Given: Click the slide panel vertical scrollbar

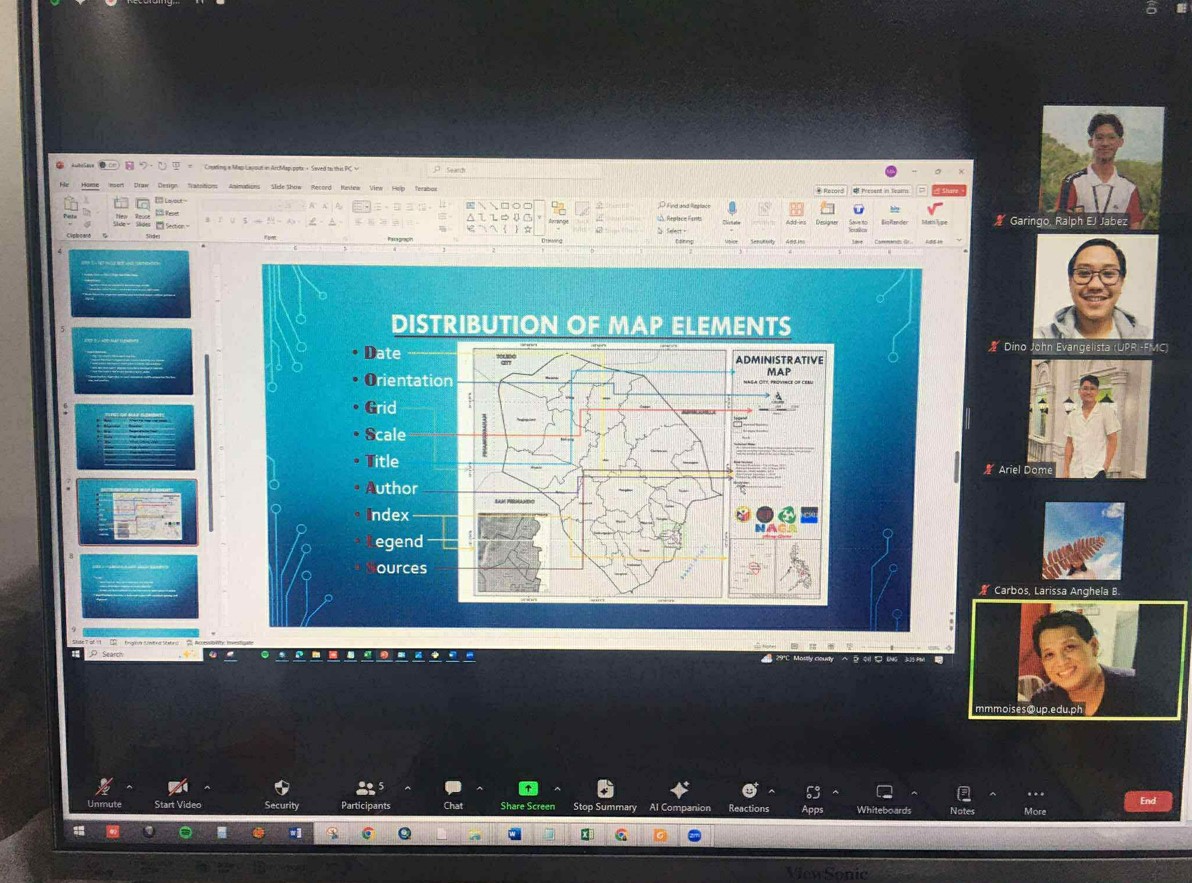Looking at the screenshot, I should 207,445.
